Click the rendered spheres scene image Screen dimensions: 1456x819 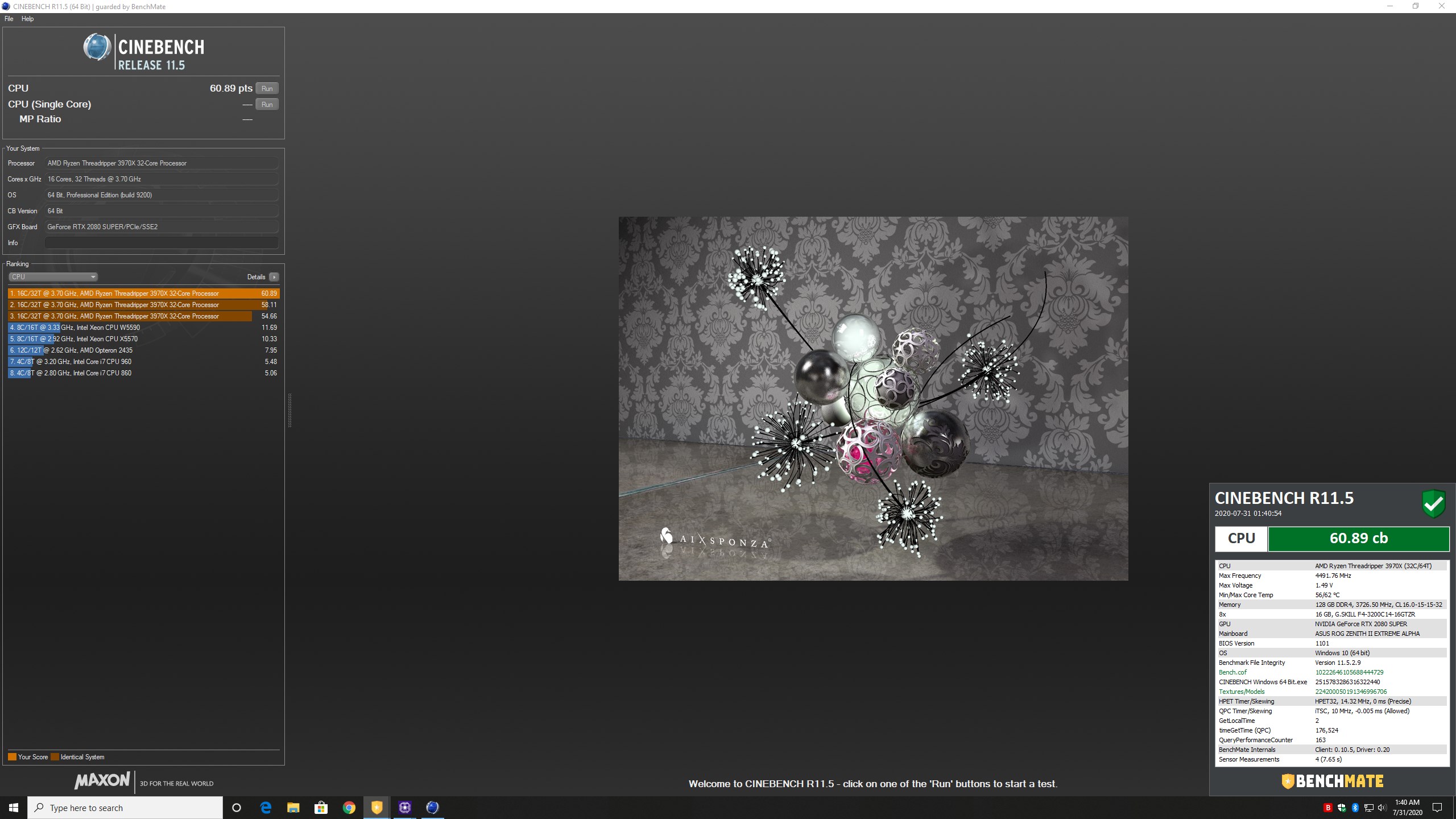tap(873, 398)
